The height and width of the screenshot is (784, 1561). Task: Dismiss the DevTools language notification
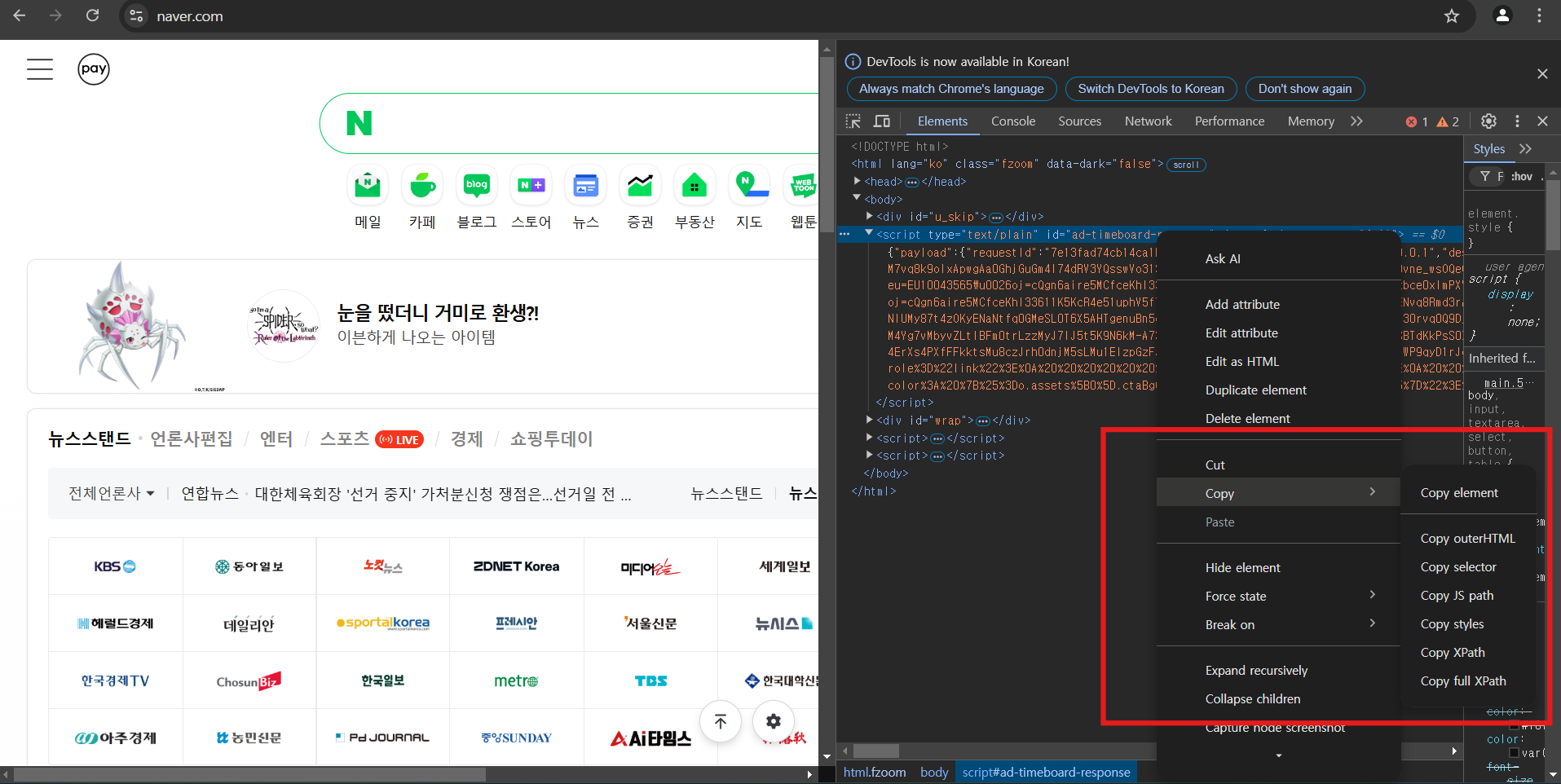click(x=1542, y=74)
